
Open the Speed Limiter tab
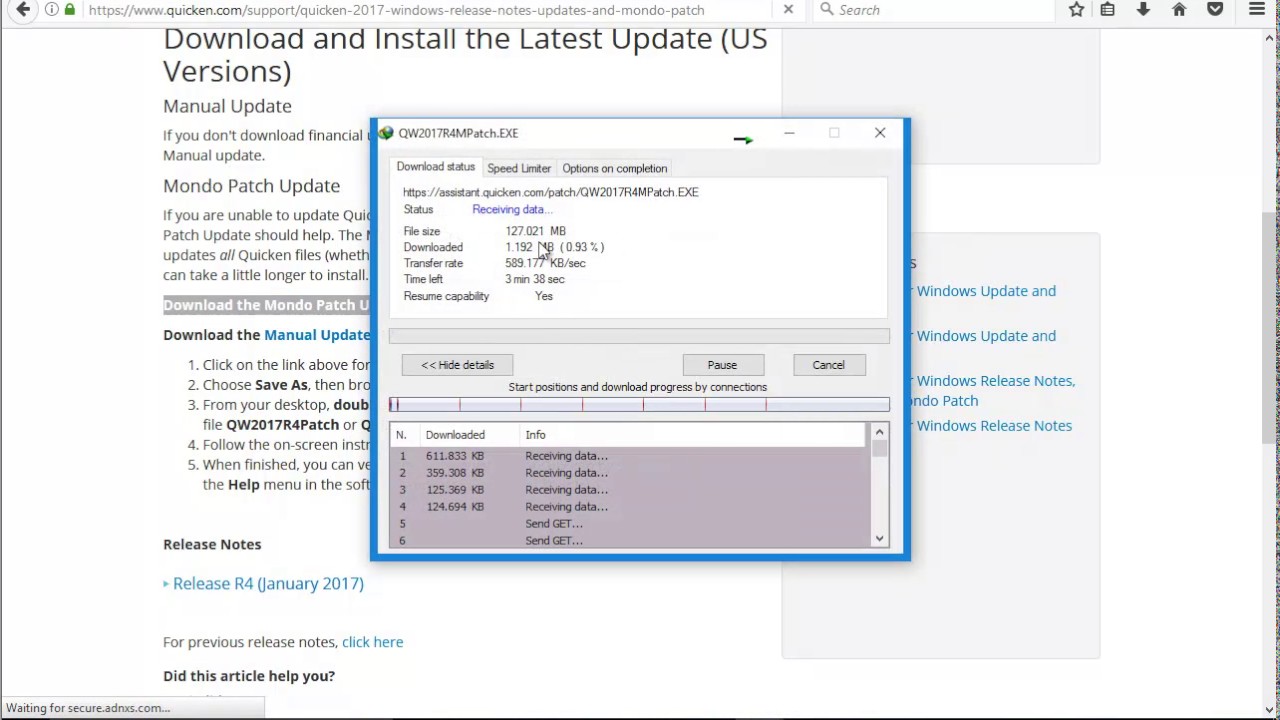[519, 168]
